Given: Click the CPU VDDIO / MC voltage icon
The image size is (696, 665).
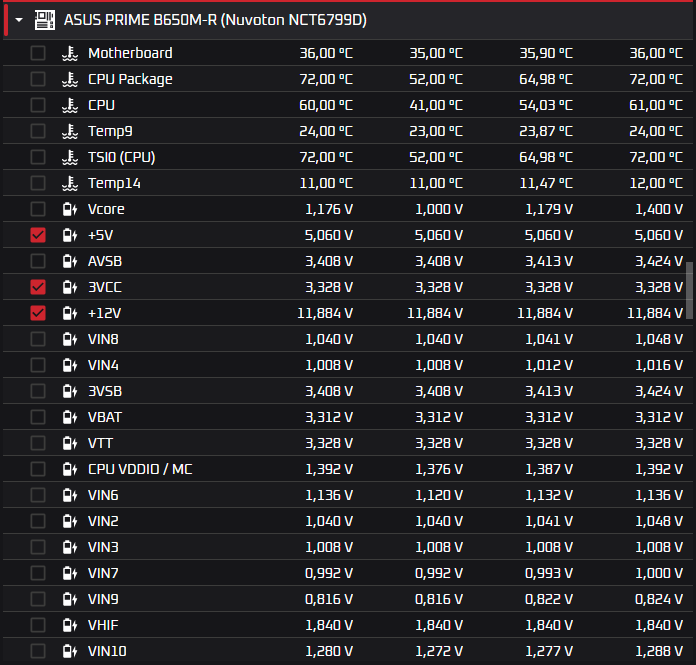Looking at the screenshot, I should click(70, 469).
